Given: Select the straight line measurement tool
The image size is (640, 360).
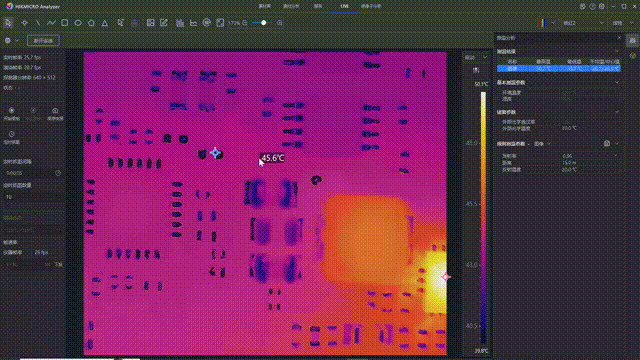Looking at the screenshot, I should click(38, 23).
